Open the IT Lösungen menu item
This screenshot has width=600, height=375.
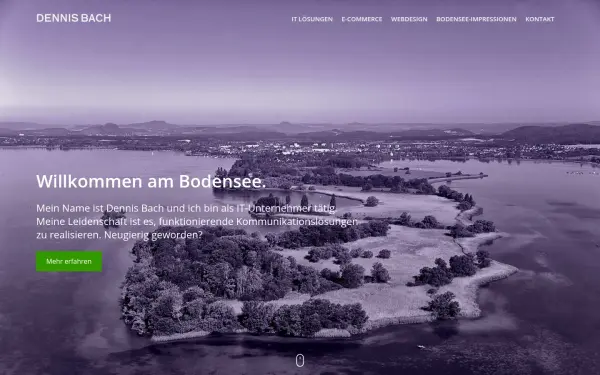[x=312, y=19]
